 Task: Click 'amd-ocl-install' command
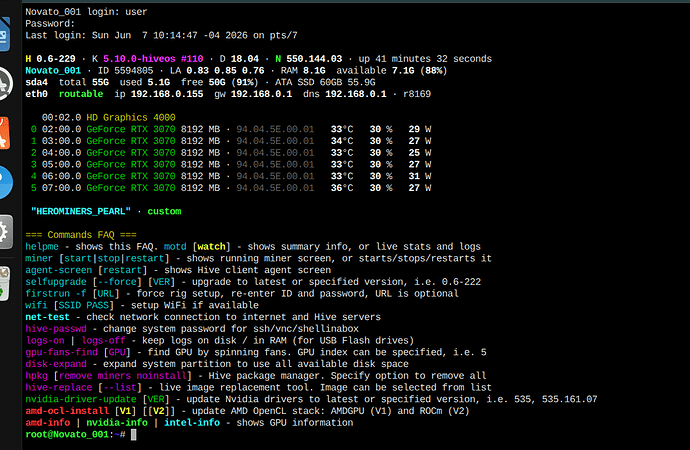(67, 411)
